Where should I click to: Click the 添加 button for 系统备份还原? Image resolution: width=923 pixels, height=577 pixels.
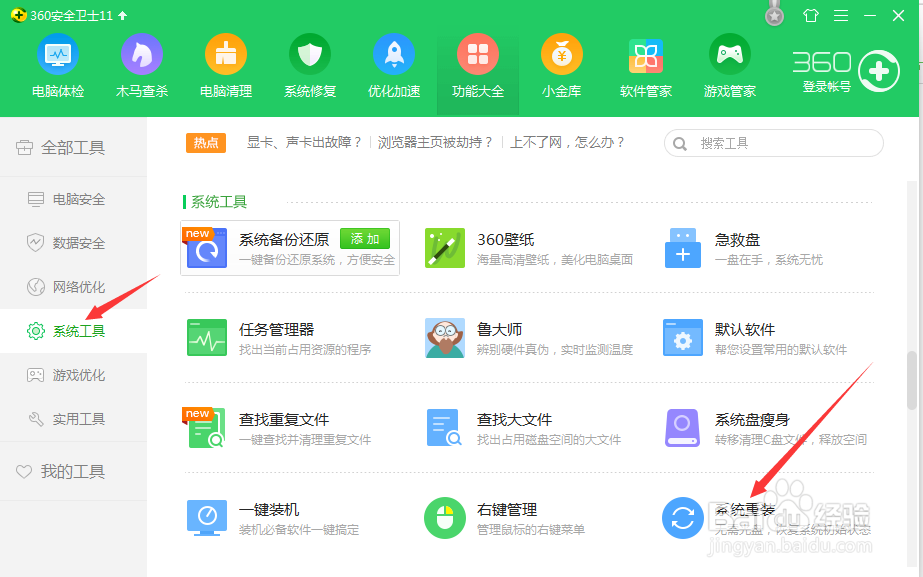coord(365,238)
